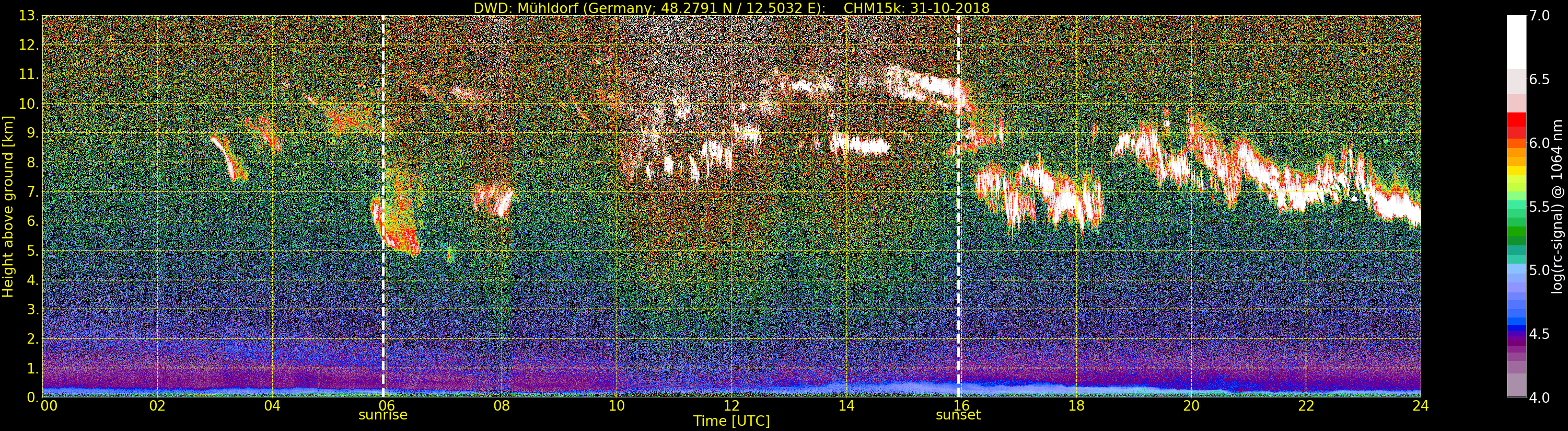Click the '18' time axis tick label

(1076, 405)
